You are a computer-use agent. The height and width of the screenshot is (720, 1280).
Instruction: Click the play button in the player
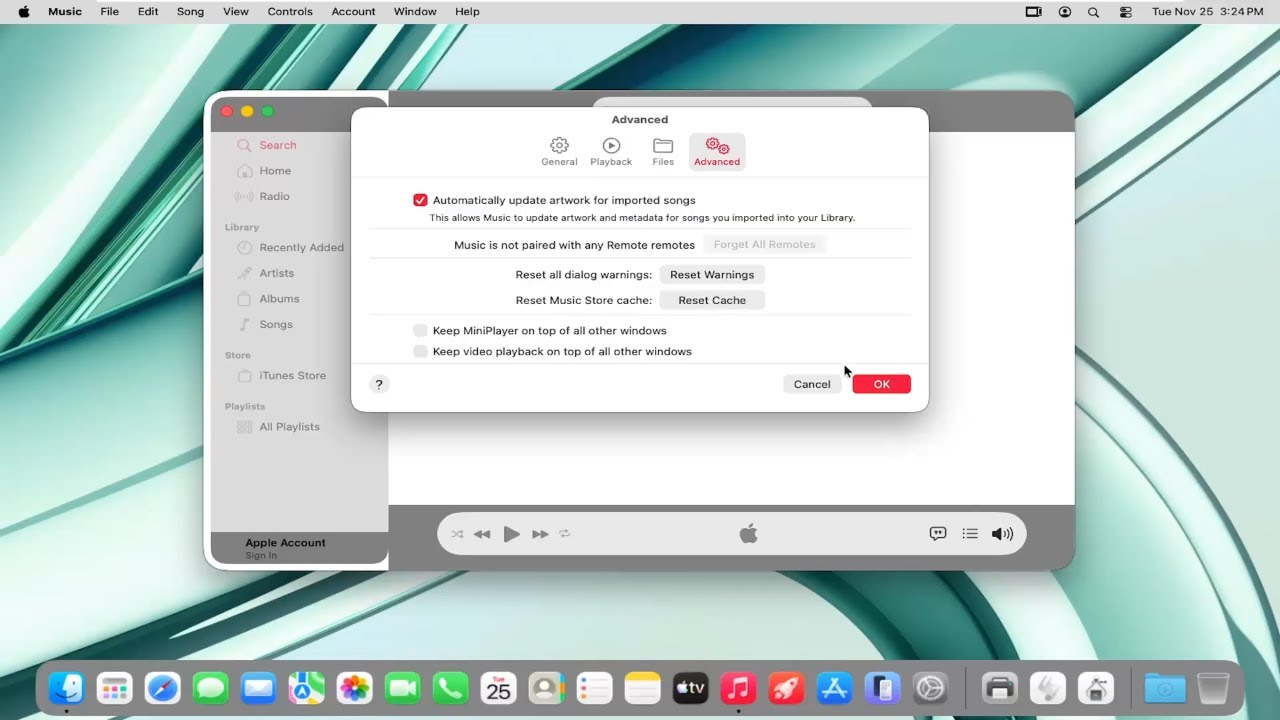[x=511, y=534]
